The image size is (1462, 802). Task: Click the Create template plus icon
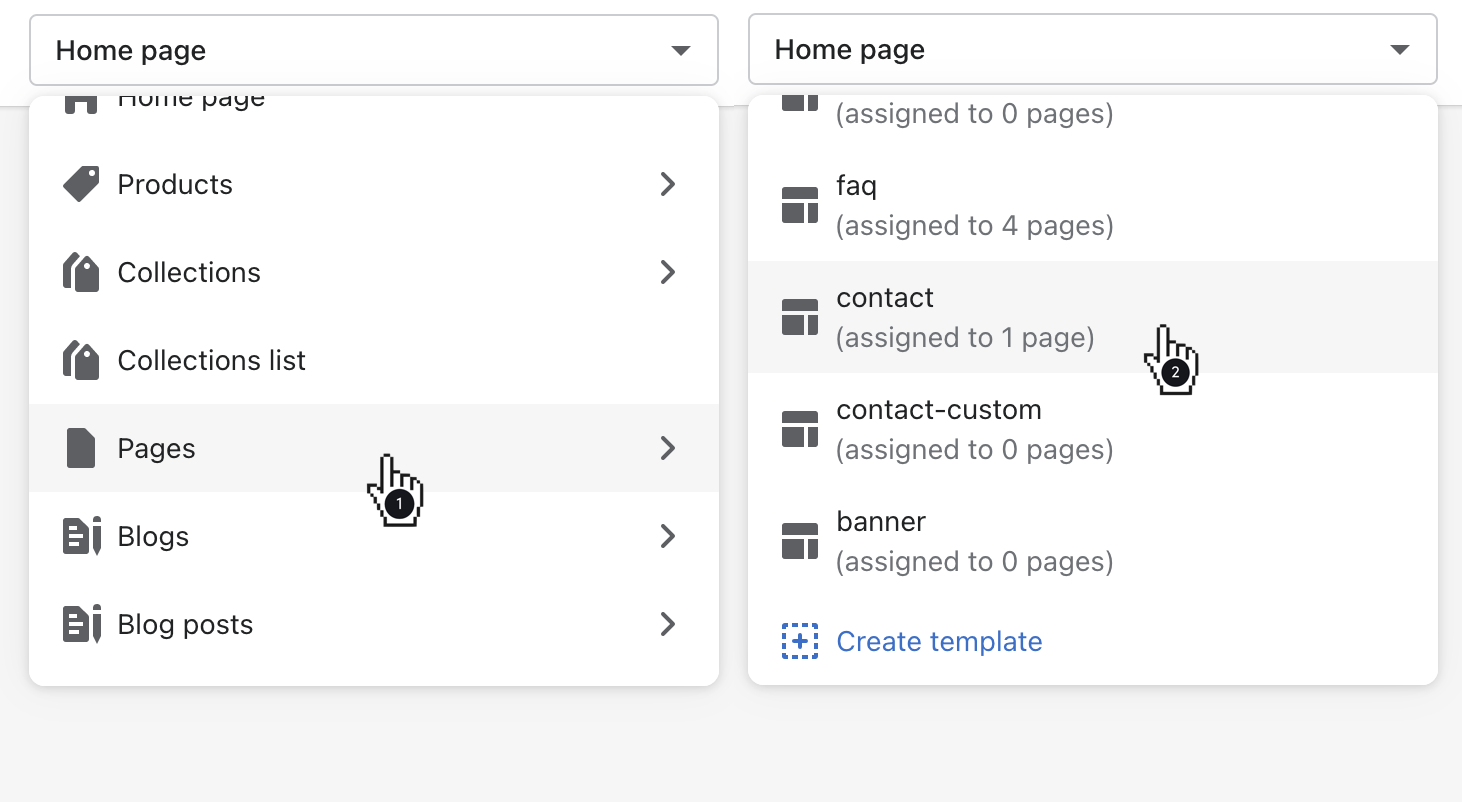coord(799,642)
